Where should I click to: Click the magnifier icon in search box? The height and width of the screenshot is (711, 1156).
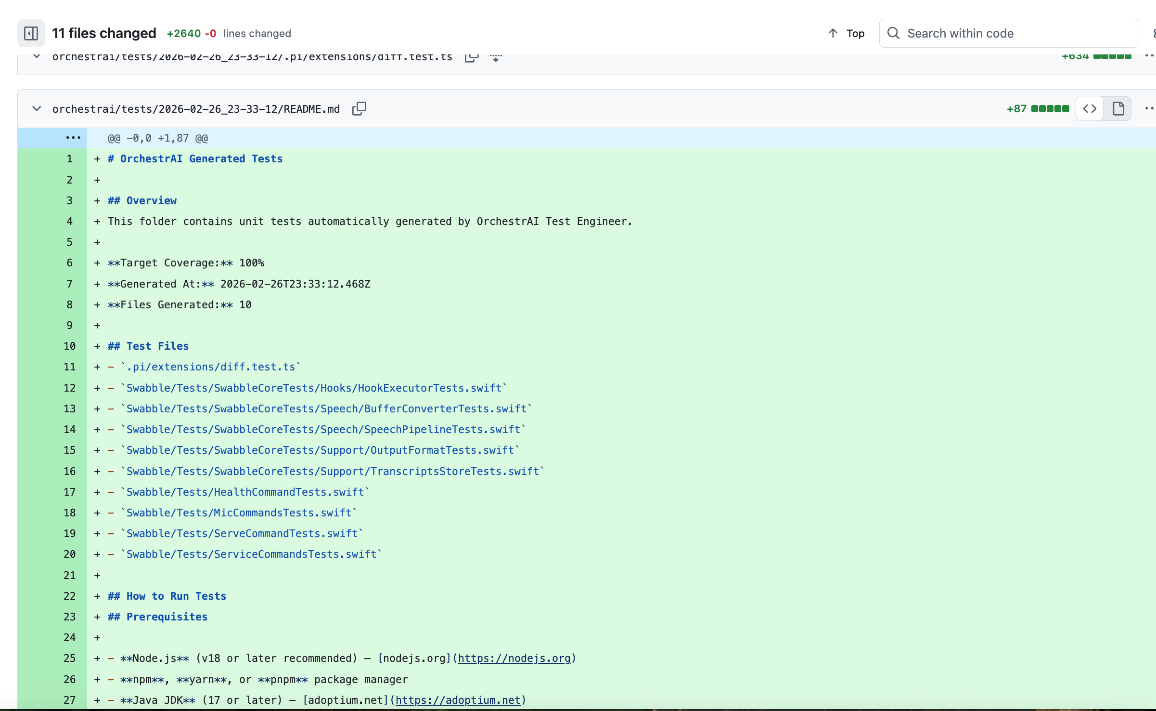(x=894, y=33)
